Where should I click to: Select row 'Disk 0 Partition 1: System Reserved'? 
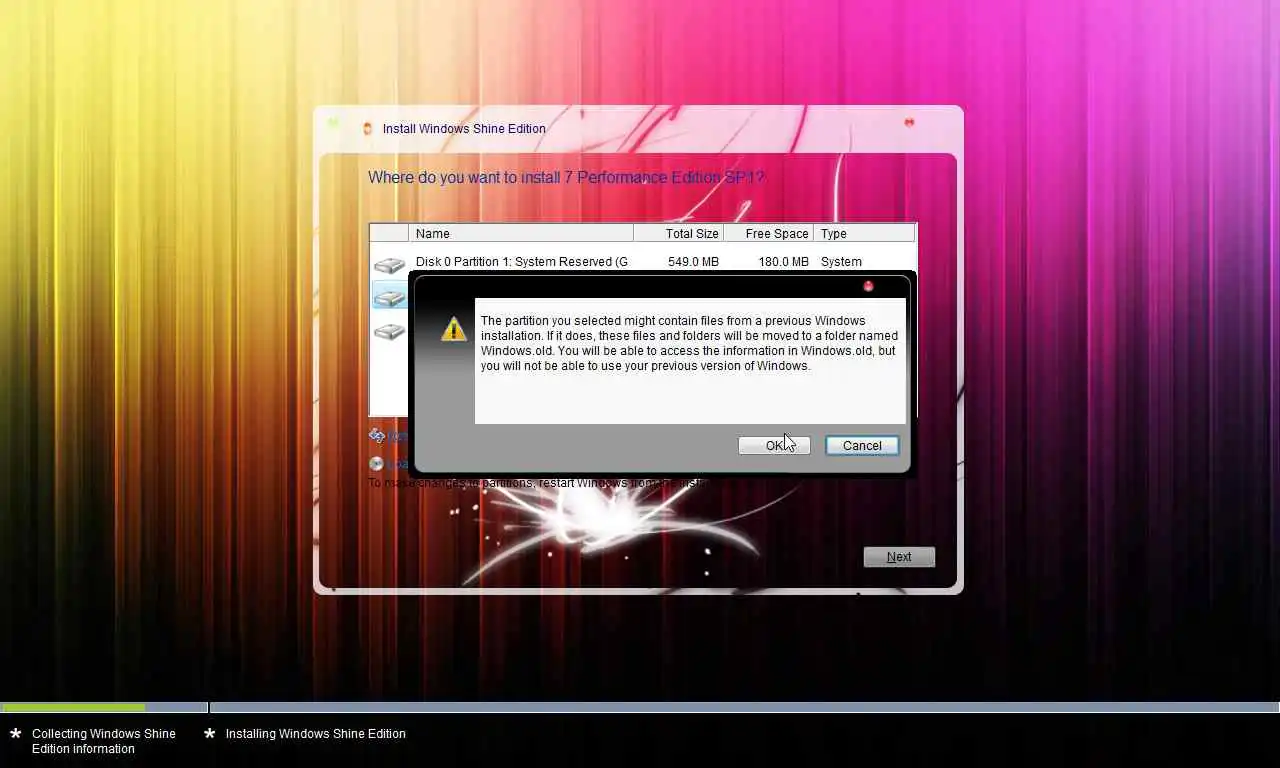[x=642, y=262]
